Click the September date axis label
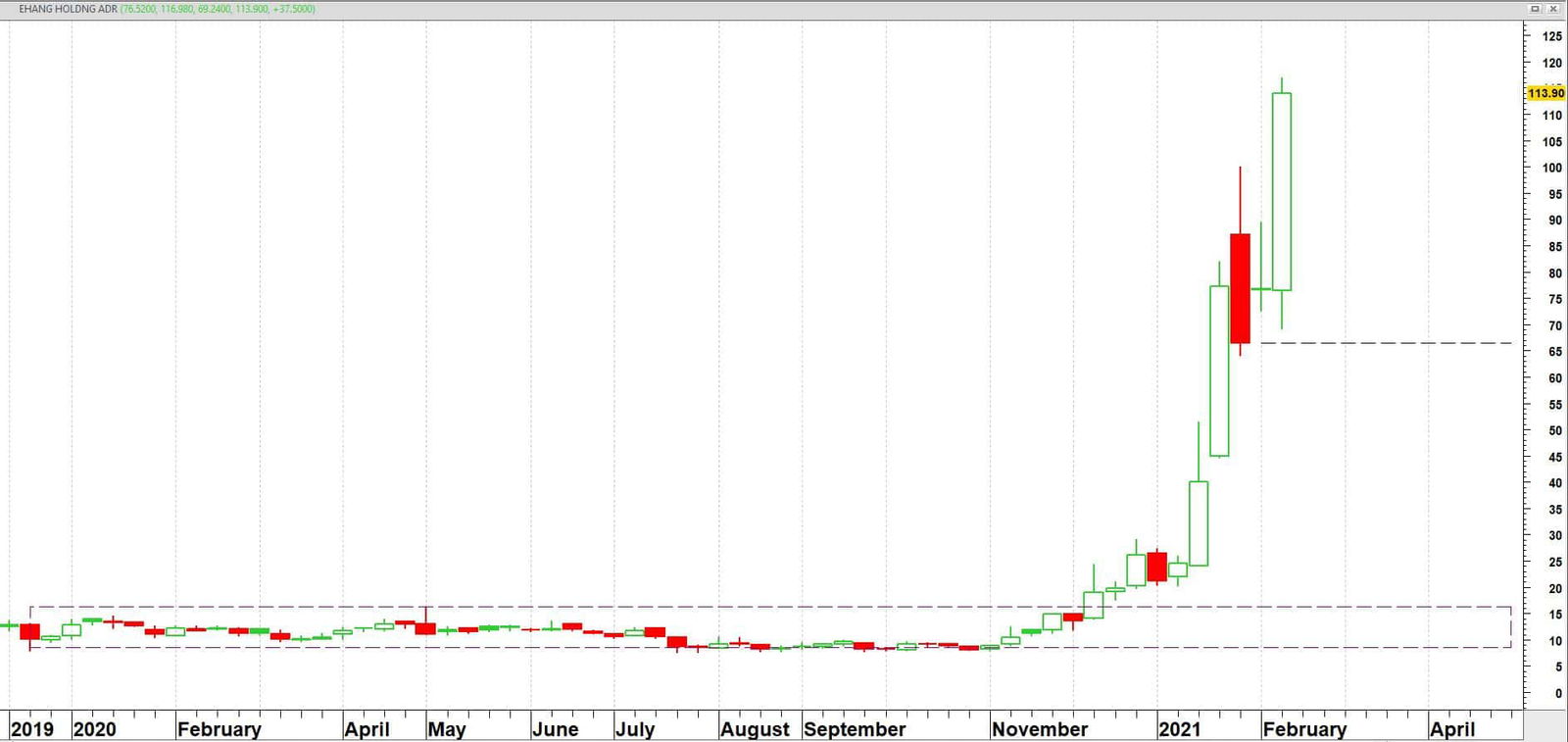1568x742 pixels. pos(855,729)
